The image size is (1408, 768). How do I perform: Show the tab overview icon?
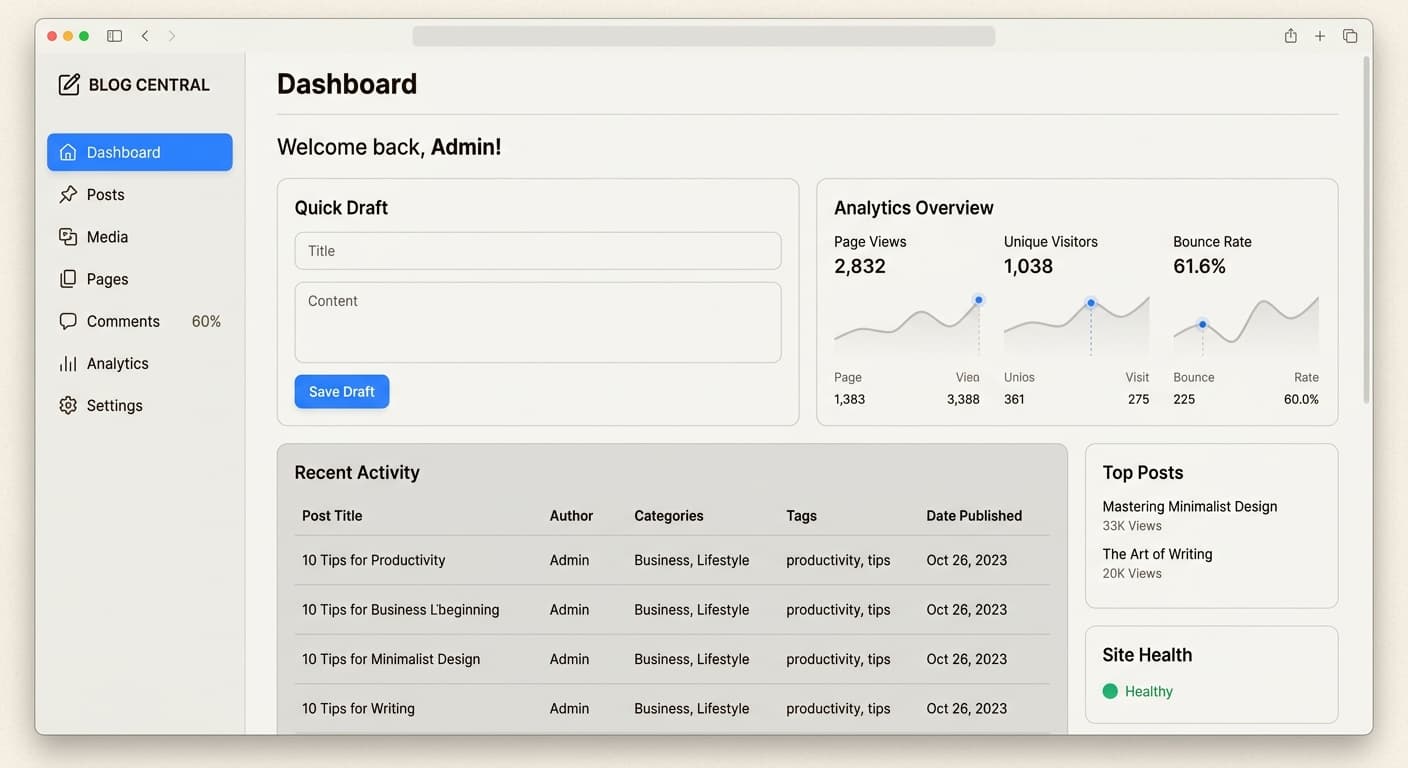click(1350, 36)
